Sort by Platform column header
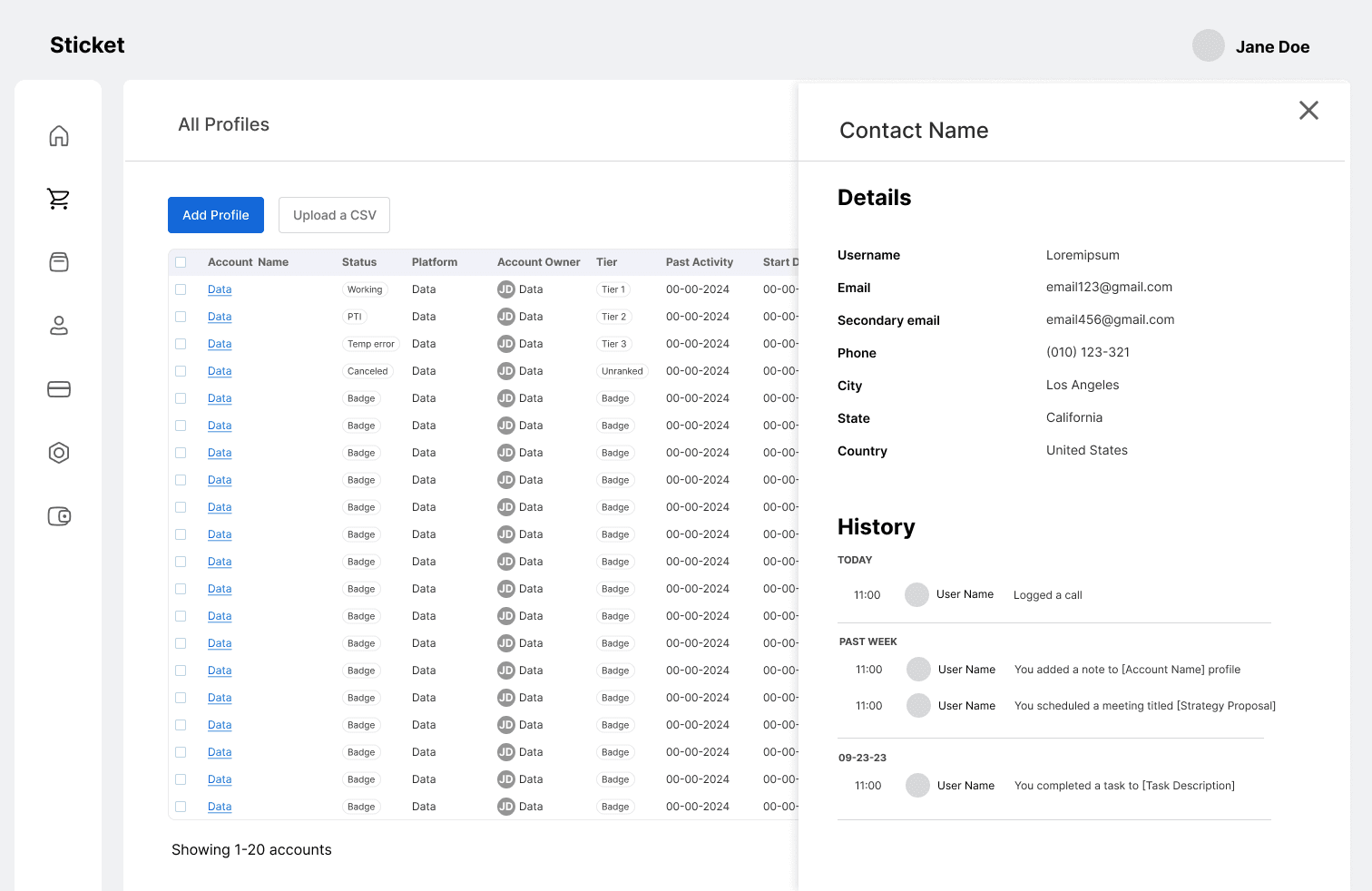The width and height of the screenshot is (1372, 891). tap(435, 262)
